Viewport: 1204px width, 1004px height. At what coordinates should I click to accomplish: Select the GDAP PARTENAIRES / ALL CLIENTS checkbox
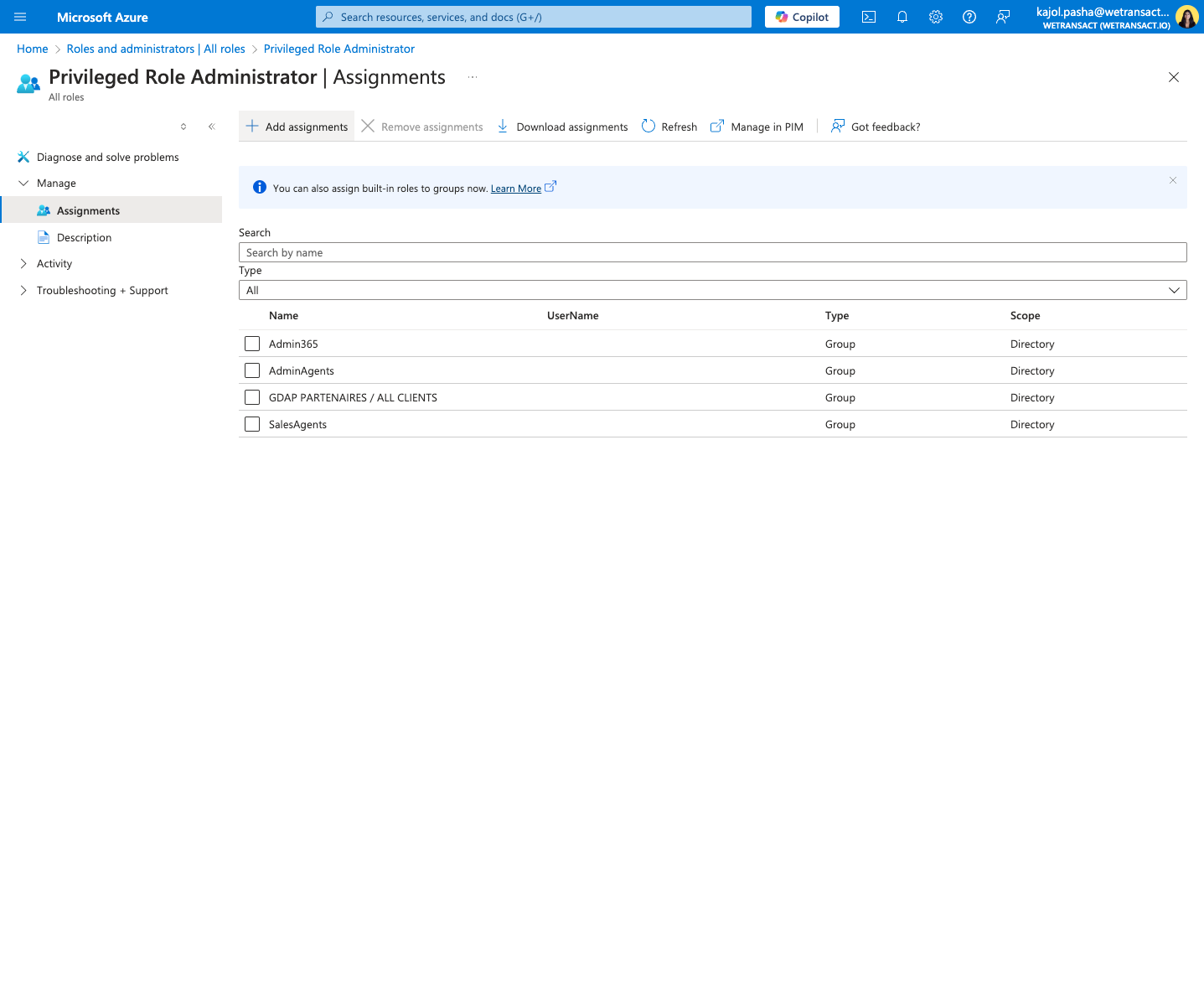click(252, 397)
